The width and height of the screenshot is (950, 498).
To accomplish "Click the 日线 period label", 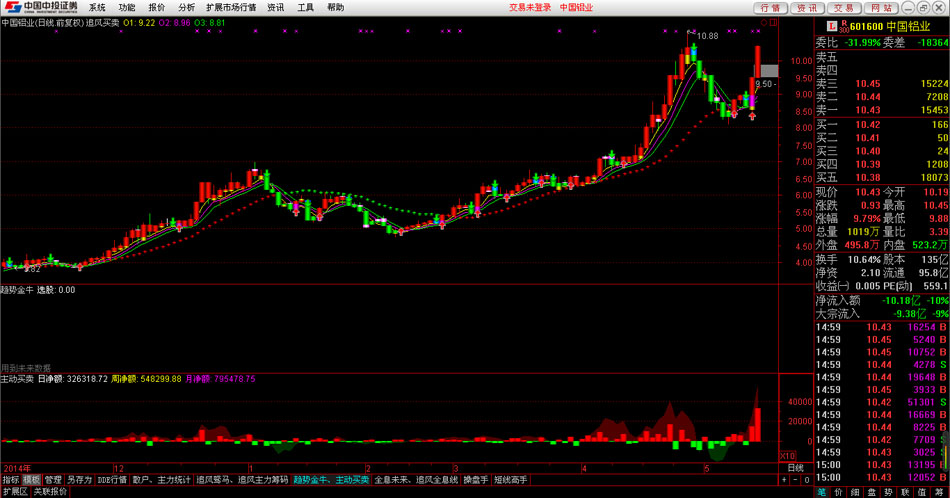I will pyautogui.click(x=796, y=468).
